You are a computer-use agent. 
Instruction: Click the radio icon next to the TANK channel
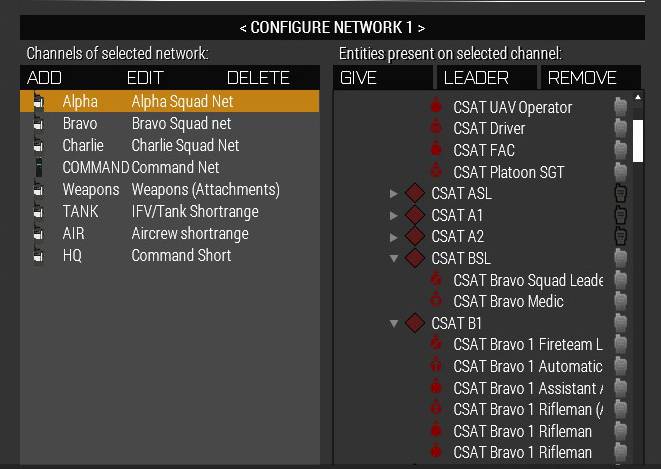38,211
